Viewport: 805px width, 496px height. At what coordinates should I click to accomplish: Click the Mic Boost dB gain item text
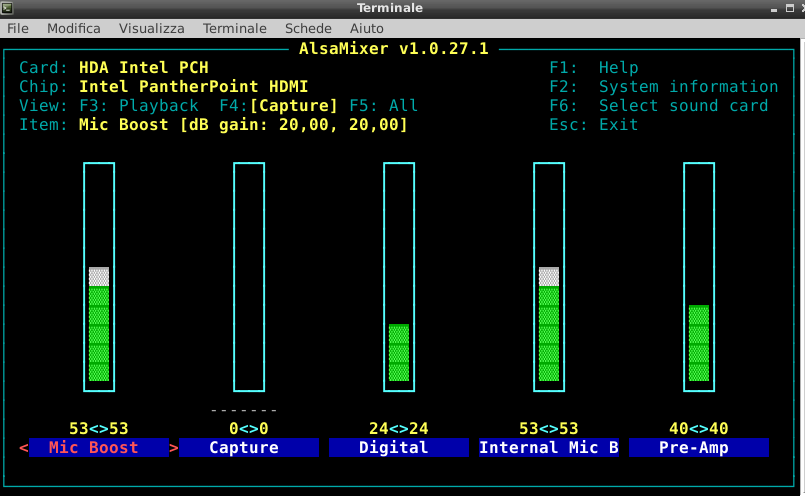click(x=243, y=125)
